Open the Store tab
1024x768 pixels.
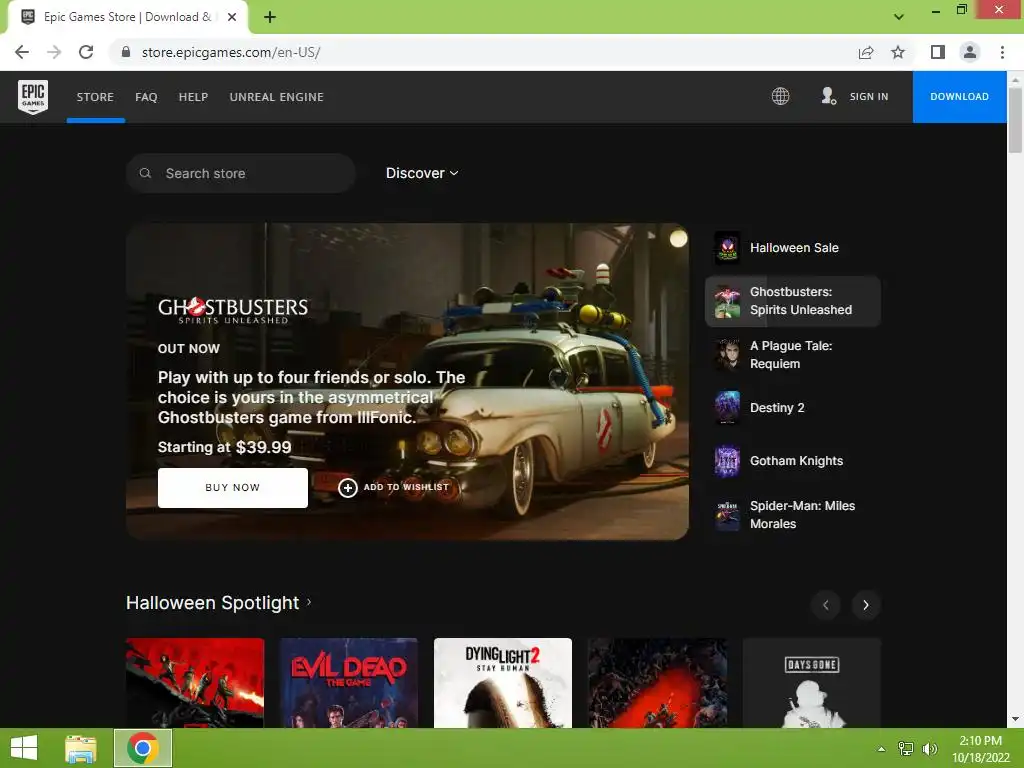click(x=95, y=97)
